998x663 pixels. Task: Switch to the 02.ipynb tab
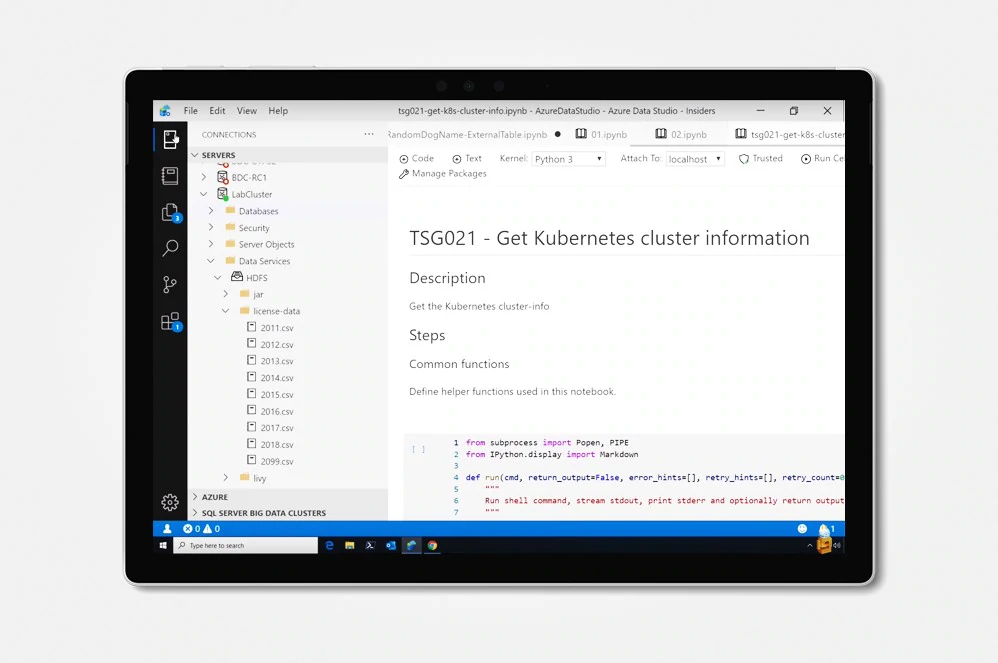pyautogui.click(x=681, y=134)
